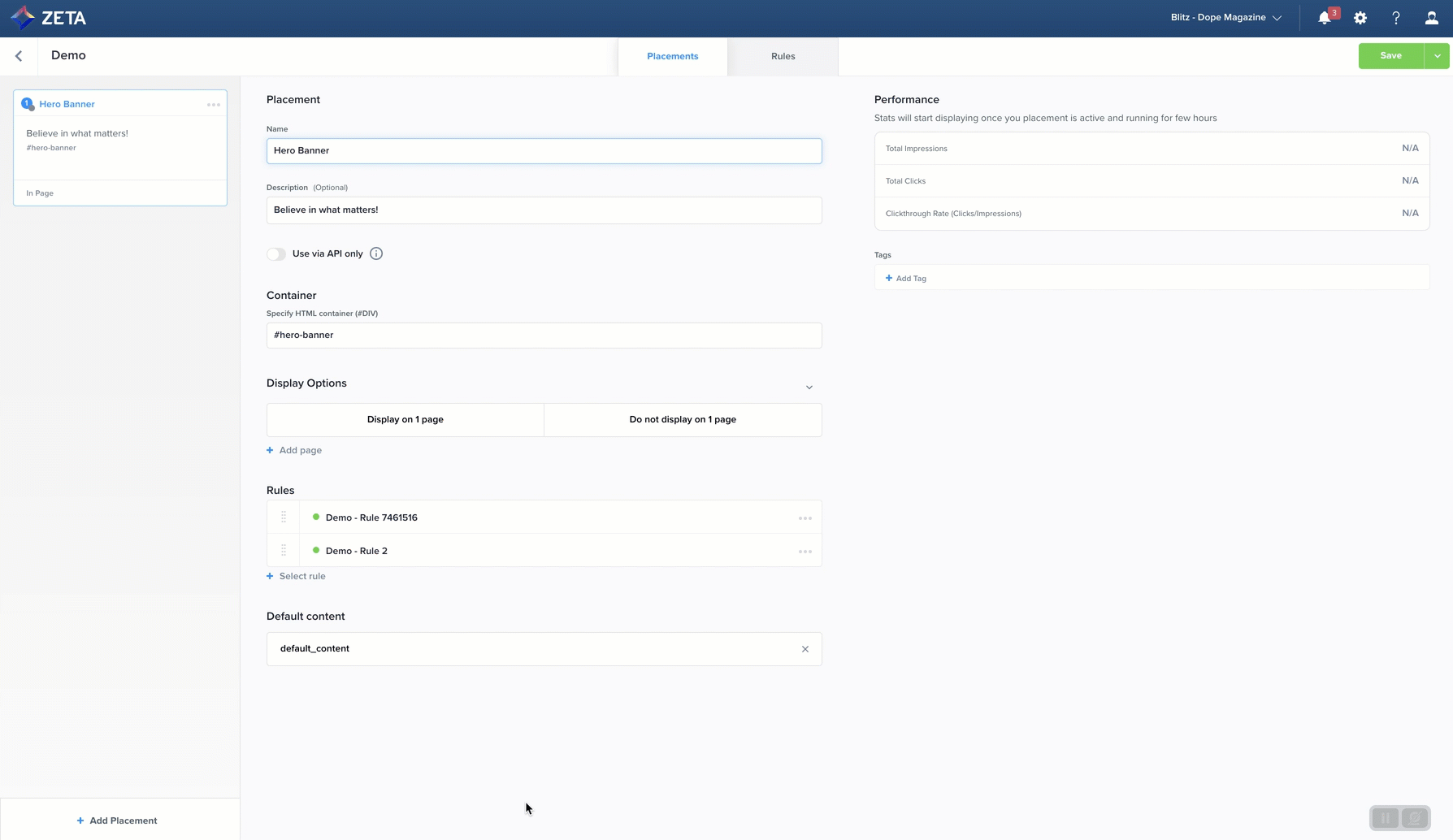
Task: Open the Save button dropdown arrow
Action: (1437, 56)
